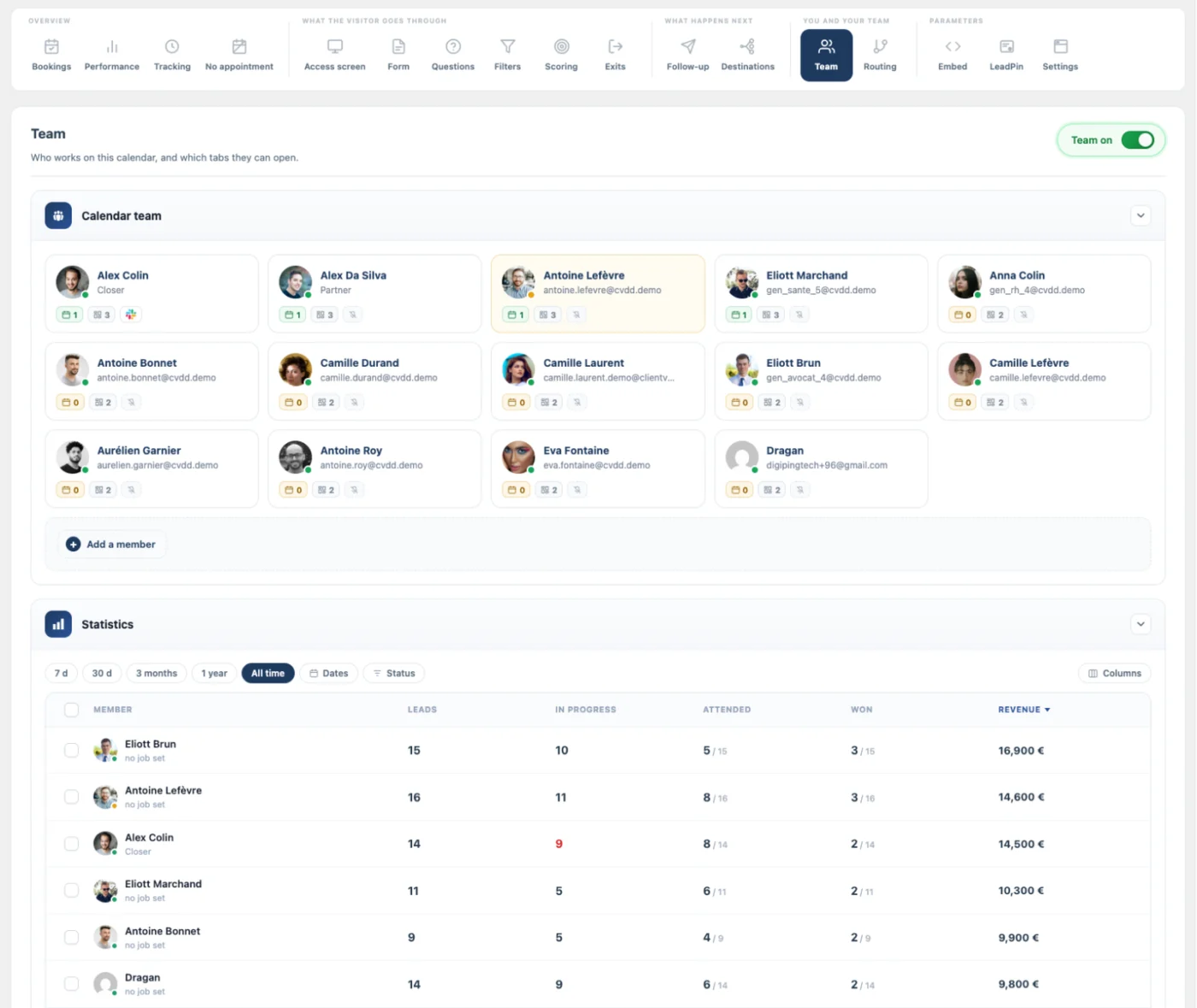The image size is (1197, 1008).
Task: Collapse the Statistics panel
Action: point(1141,624)
